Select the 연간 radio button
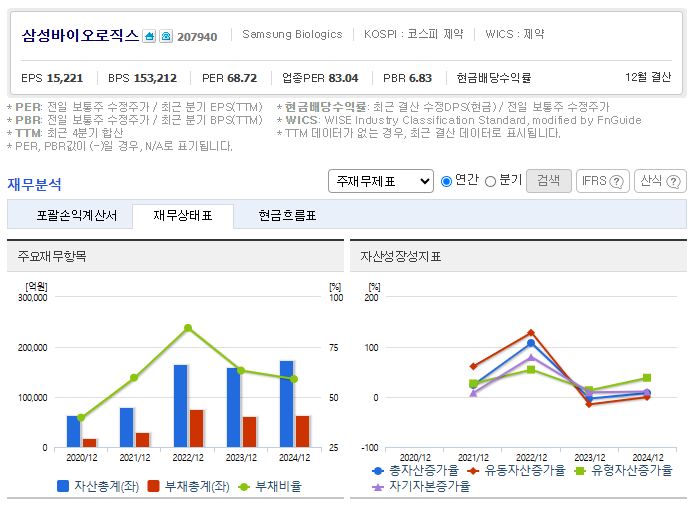 point(447,181)
